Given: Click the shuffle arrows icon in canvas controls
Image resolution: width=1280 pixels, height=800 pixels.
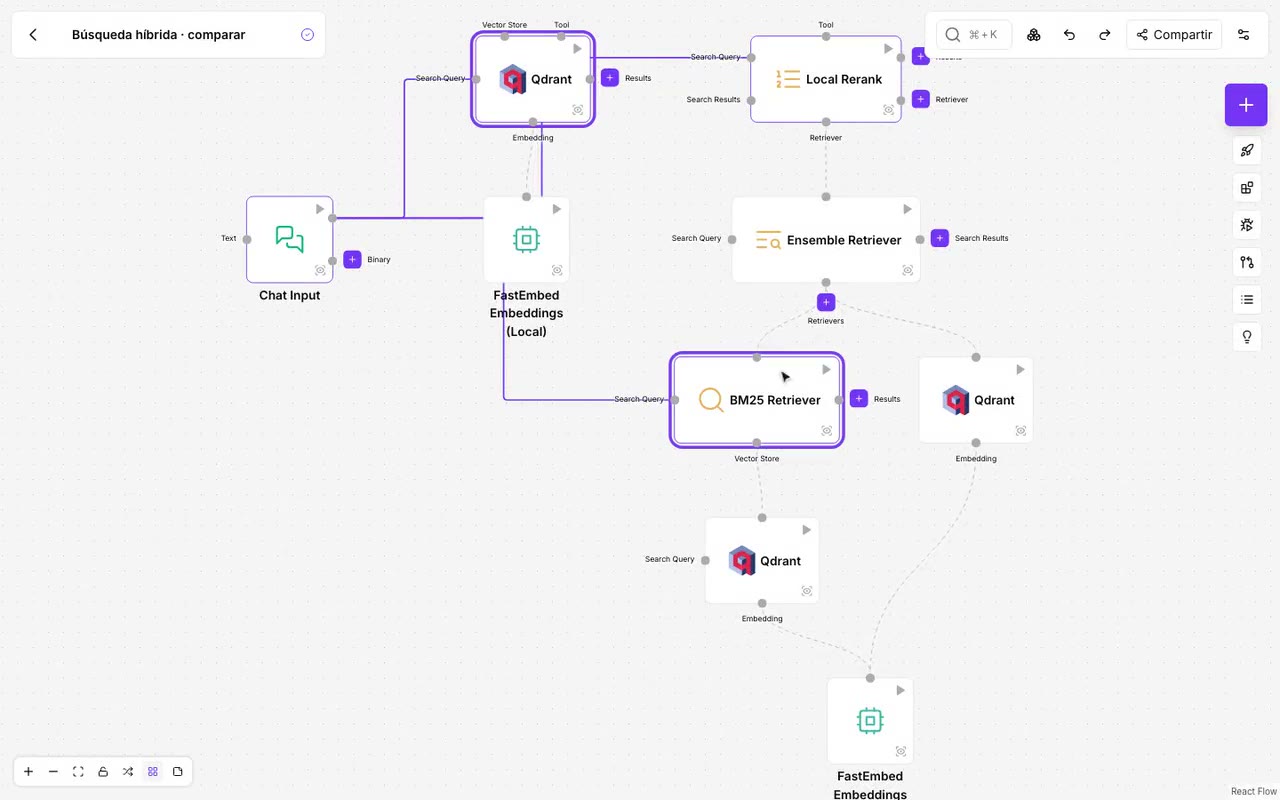Looking at the screenshot, I should pos(128,772).
